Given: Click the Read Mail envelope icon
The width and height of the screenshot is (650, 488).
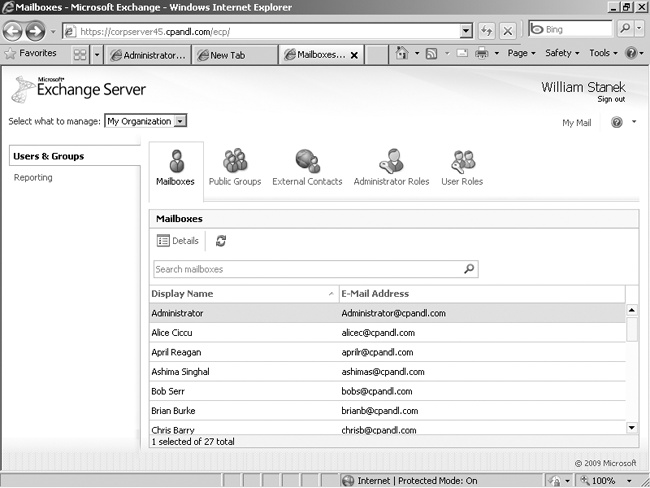Looking at the screenshot, I should [x=462, y=53].
